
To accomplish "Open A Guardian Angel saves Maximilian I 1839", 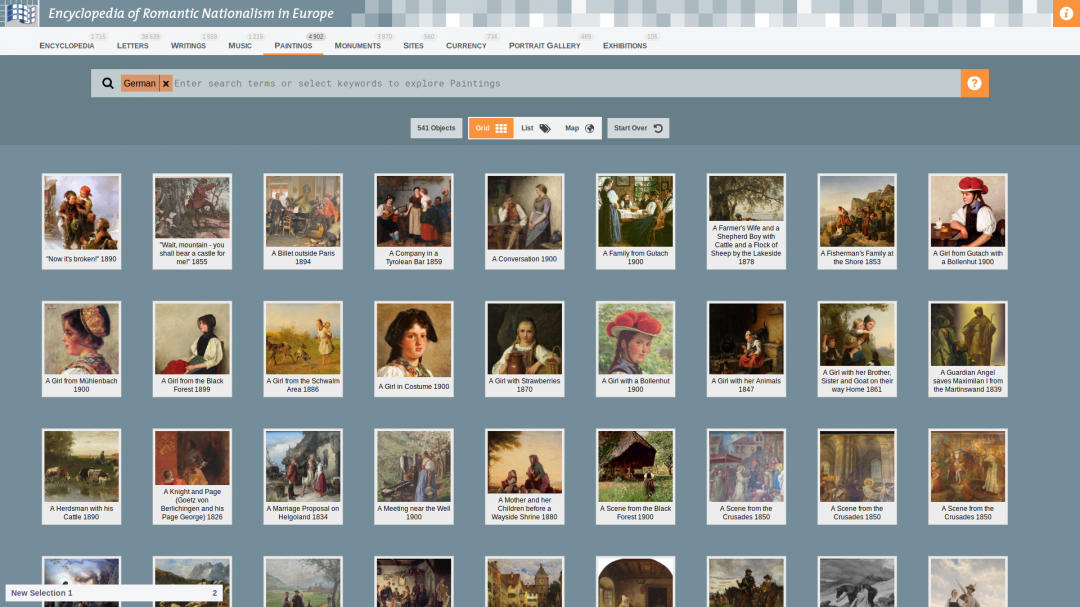I will point(968,349).
